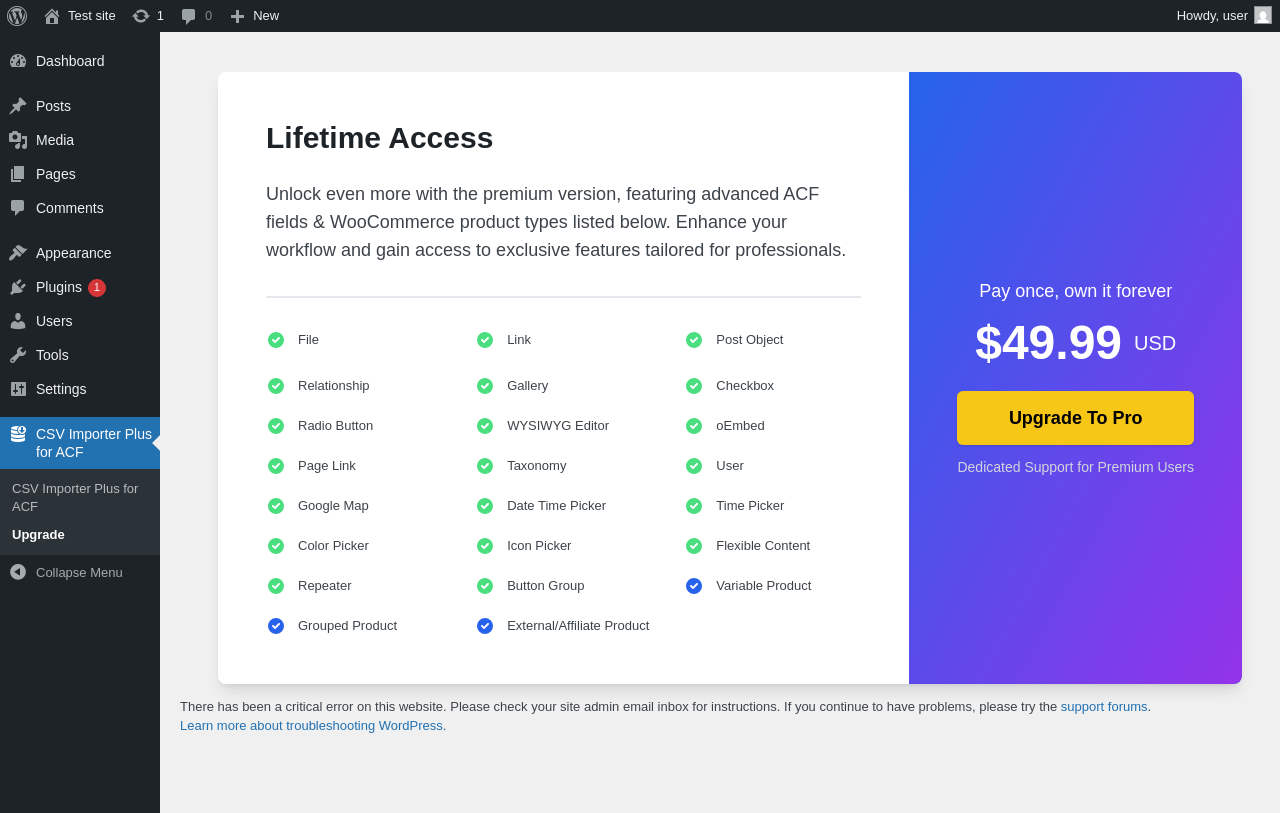Screen dimensions: 1280x813
Task: Click the 'Lifetime Access' heading
Action: click(380, 138)
